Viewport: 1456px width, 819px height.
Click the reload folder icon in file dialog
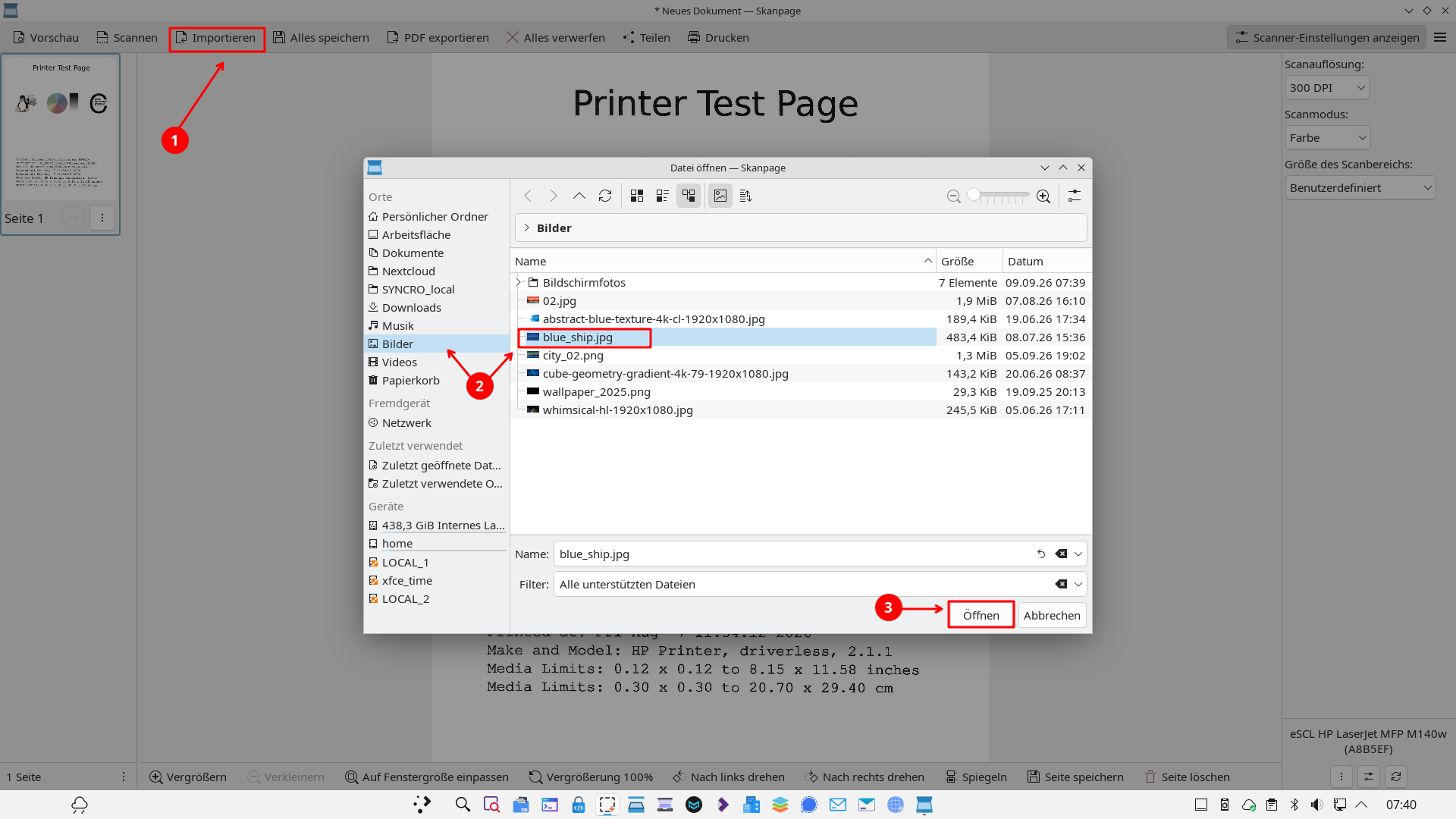(x=605, y=196)
